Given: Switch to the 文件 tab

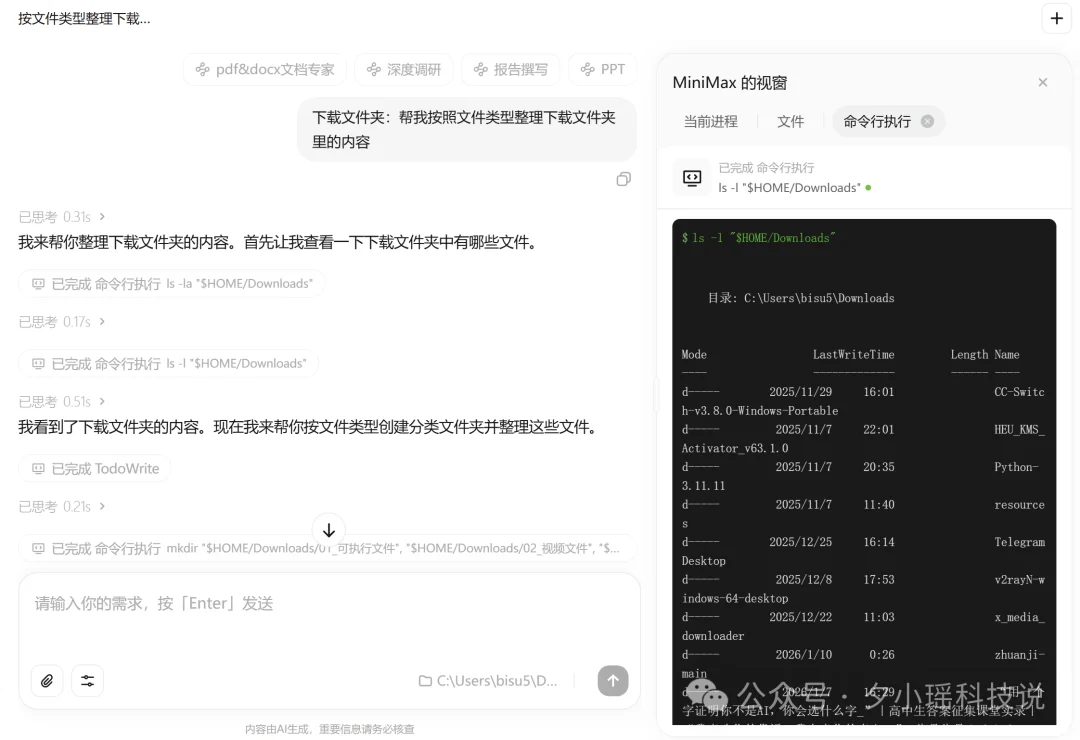Looking at the screenshot, I should coord(790,121).
